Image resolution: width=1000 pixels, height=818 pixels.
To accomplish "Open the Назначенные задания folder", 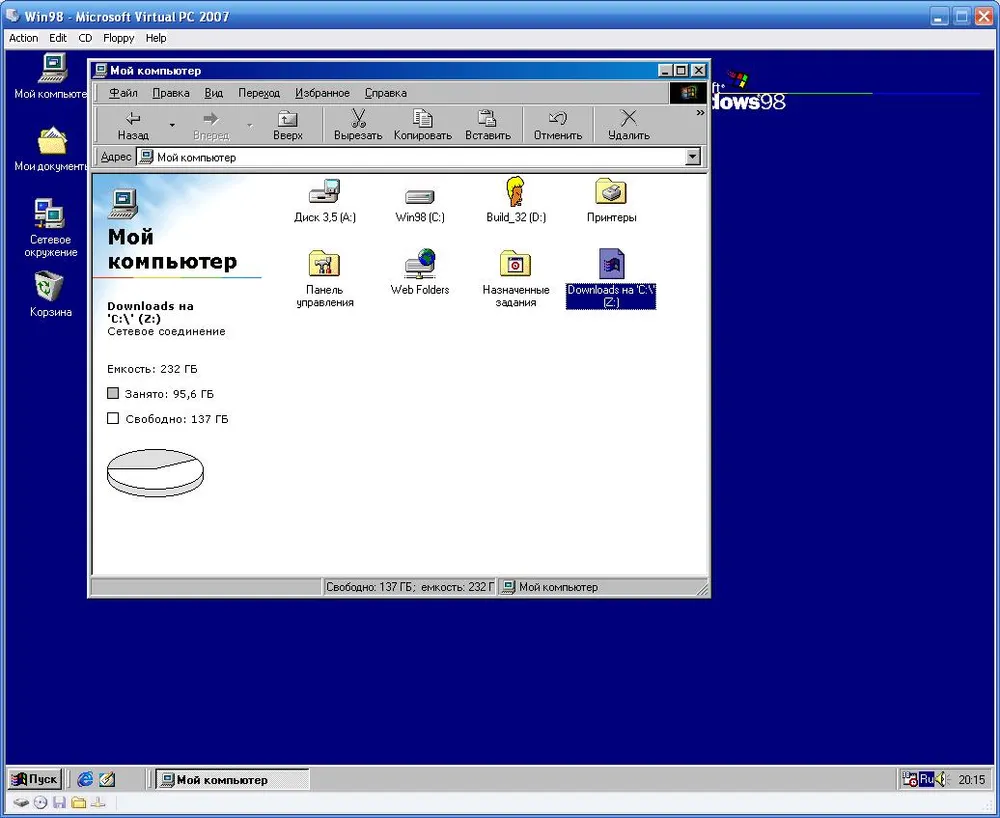I will 515,264.
